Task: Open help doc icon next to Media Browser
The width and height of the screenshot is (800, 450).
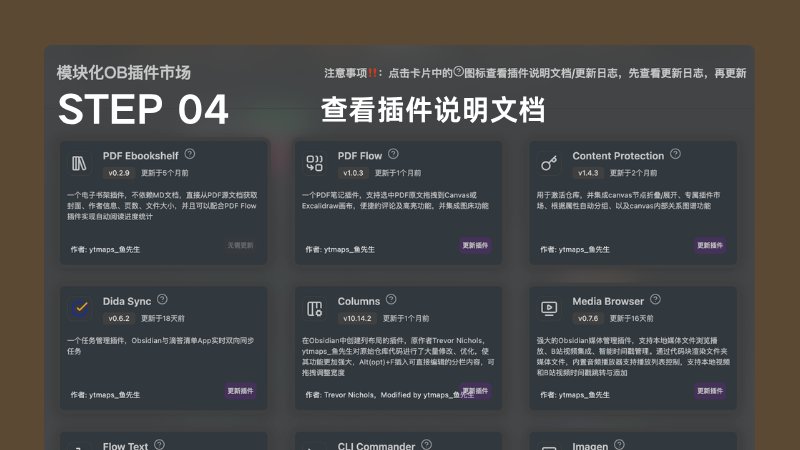Action: pos(655,299)
